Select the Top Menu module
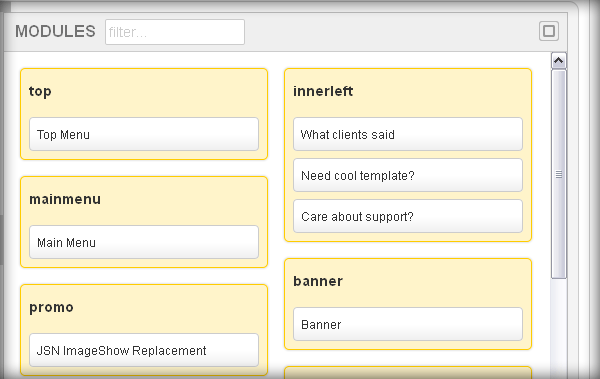Viewport: 600px width, 379px height. (x=144, y=134)
